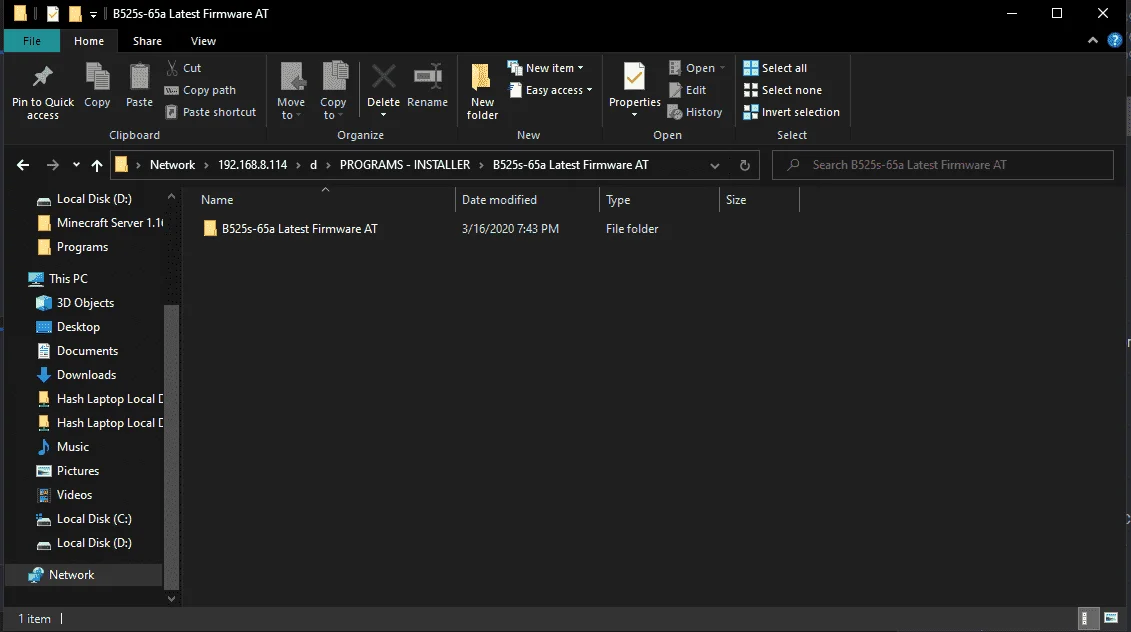Open the File tab
The height and width of the screenshot is (632, 1131).
click(x=32, y=41)
